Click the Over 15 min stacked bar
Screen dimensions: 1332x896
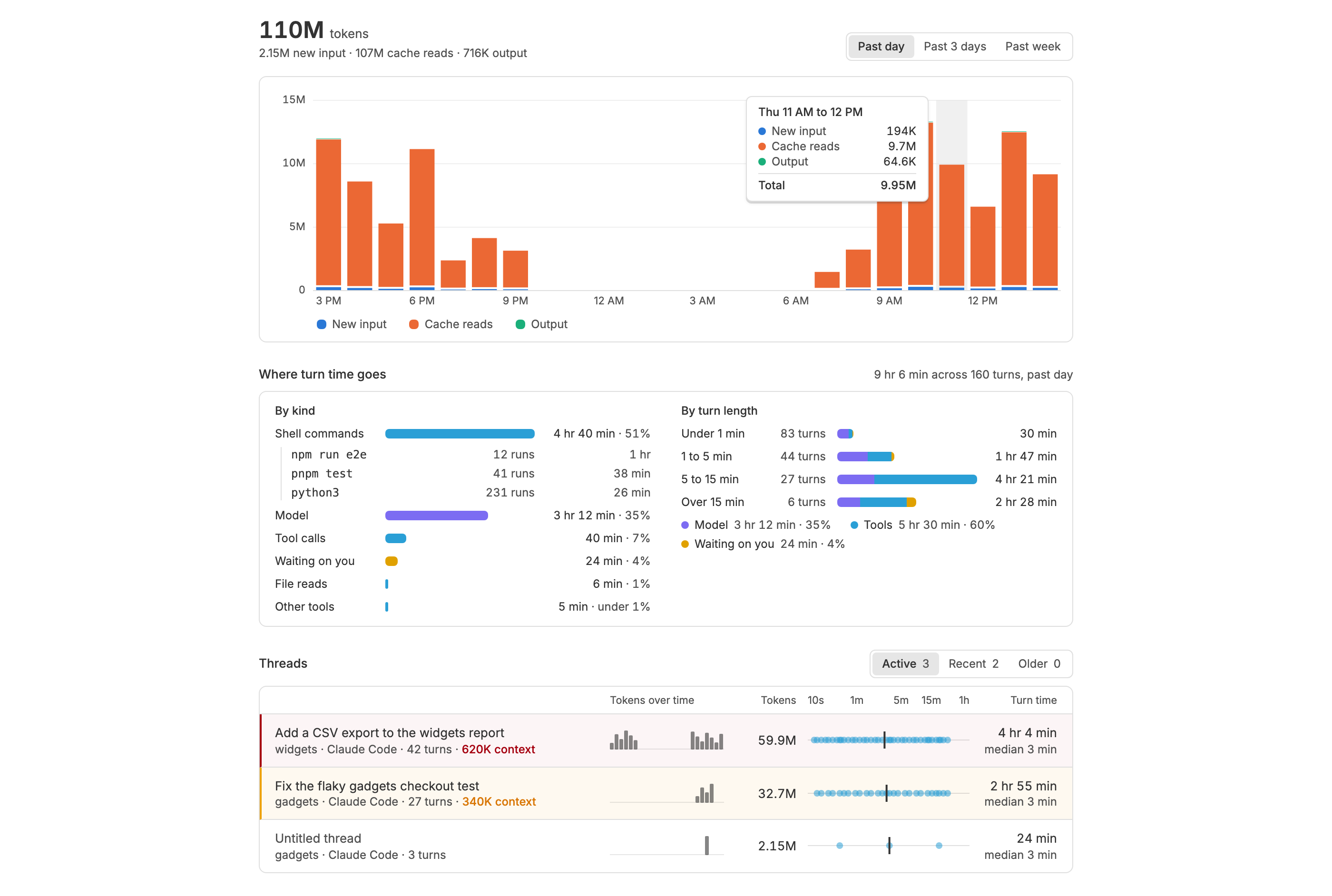point(877,502)
